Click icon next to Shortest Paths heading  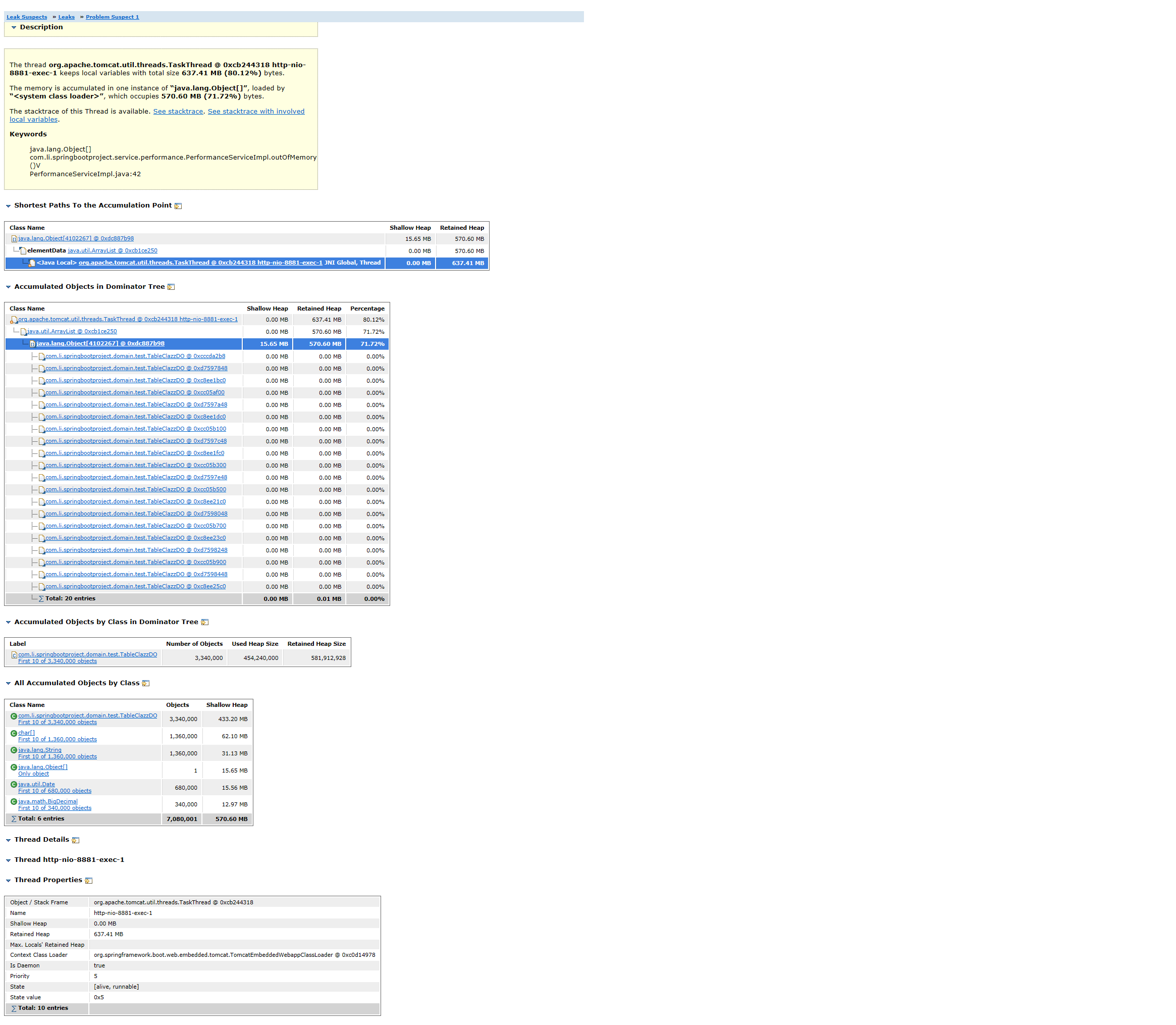click(178, 206)
